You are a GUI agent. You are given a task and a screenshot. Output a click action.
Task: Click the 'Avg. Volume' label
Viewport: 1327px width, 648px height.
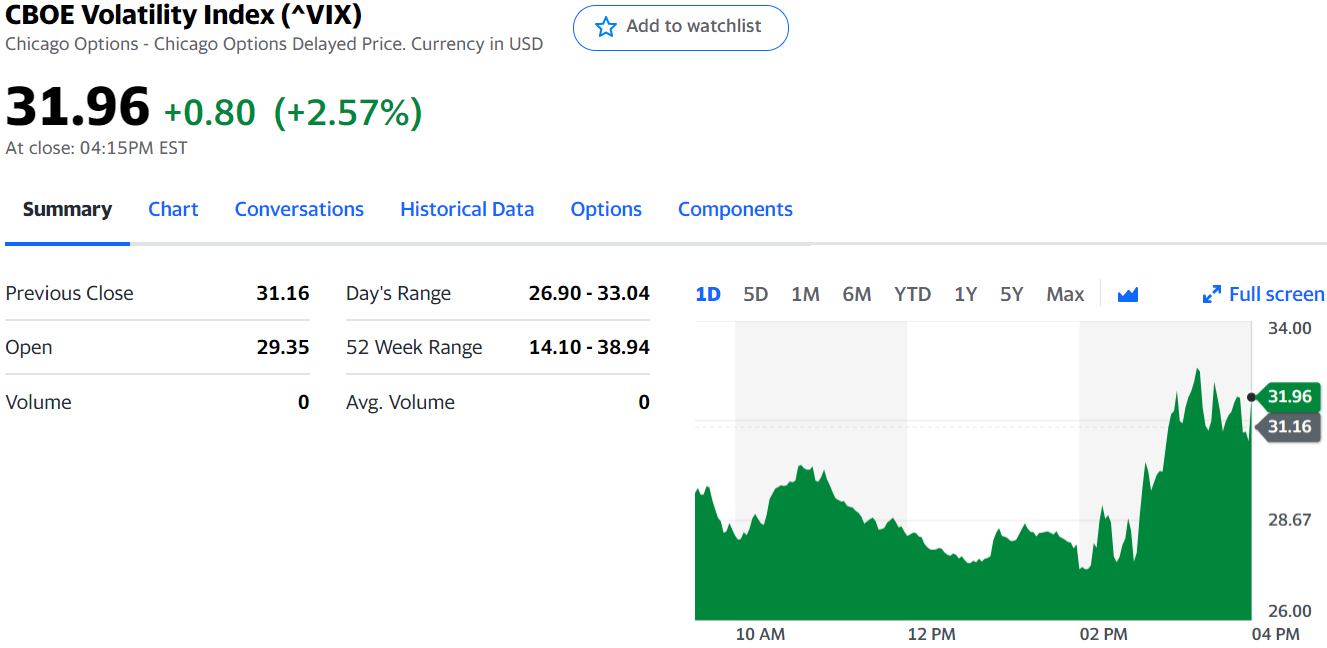(400, 402)
